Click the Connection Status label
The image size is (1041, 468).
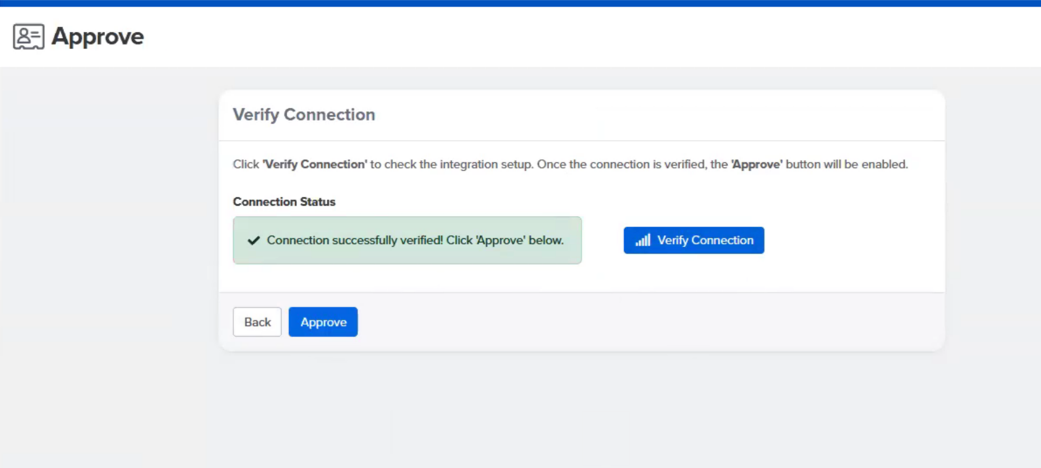(x=284, y=202)
